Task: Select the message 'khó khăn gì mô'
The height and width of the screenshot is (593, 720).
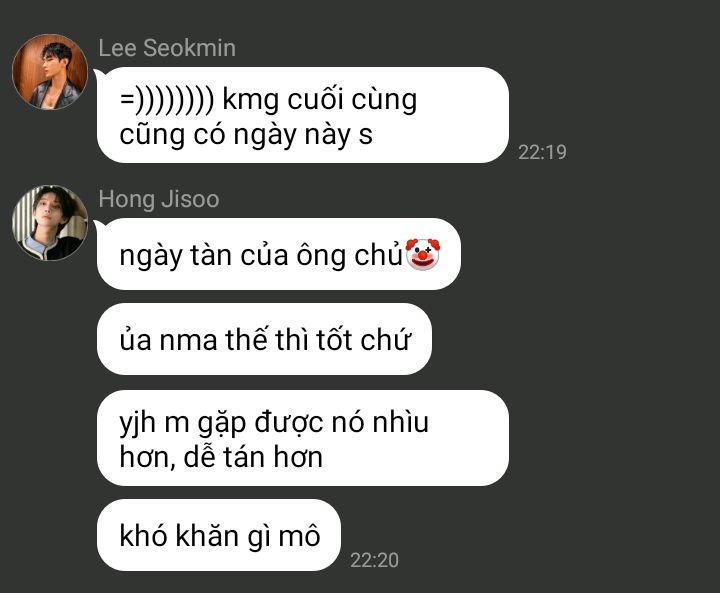Action: point(219,535)
